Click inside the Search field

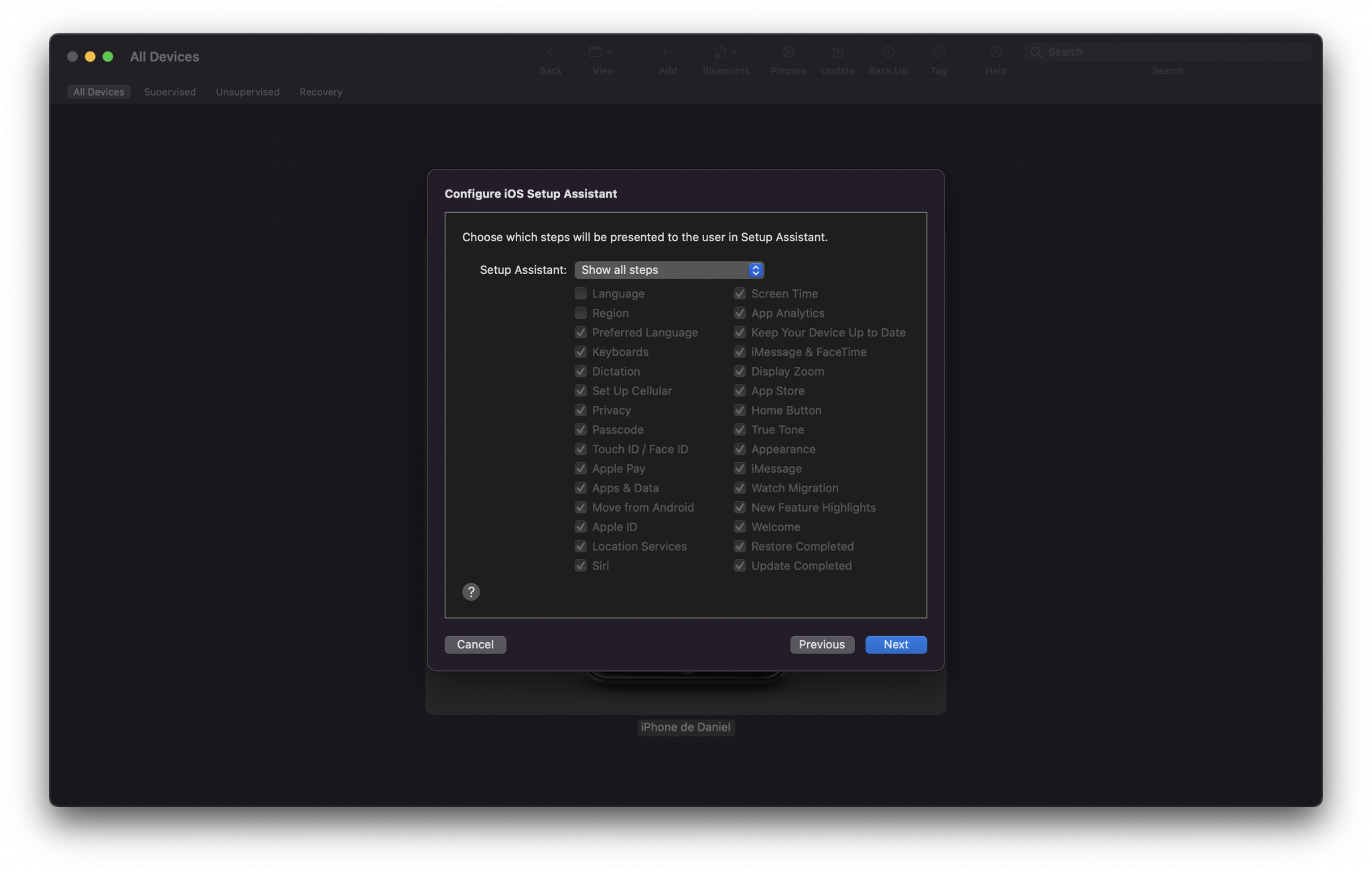click(1168, 52)
